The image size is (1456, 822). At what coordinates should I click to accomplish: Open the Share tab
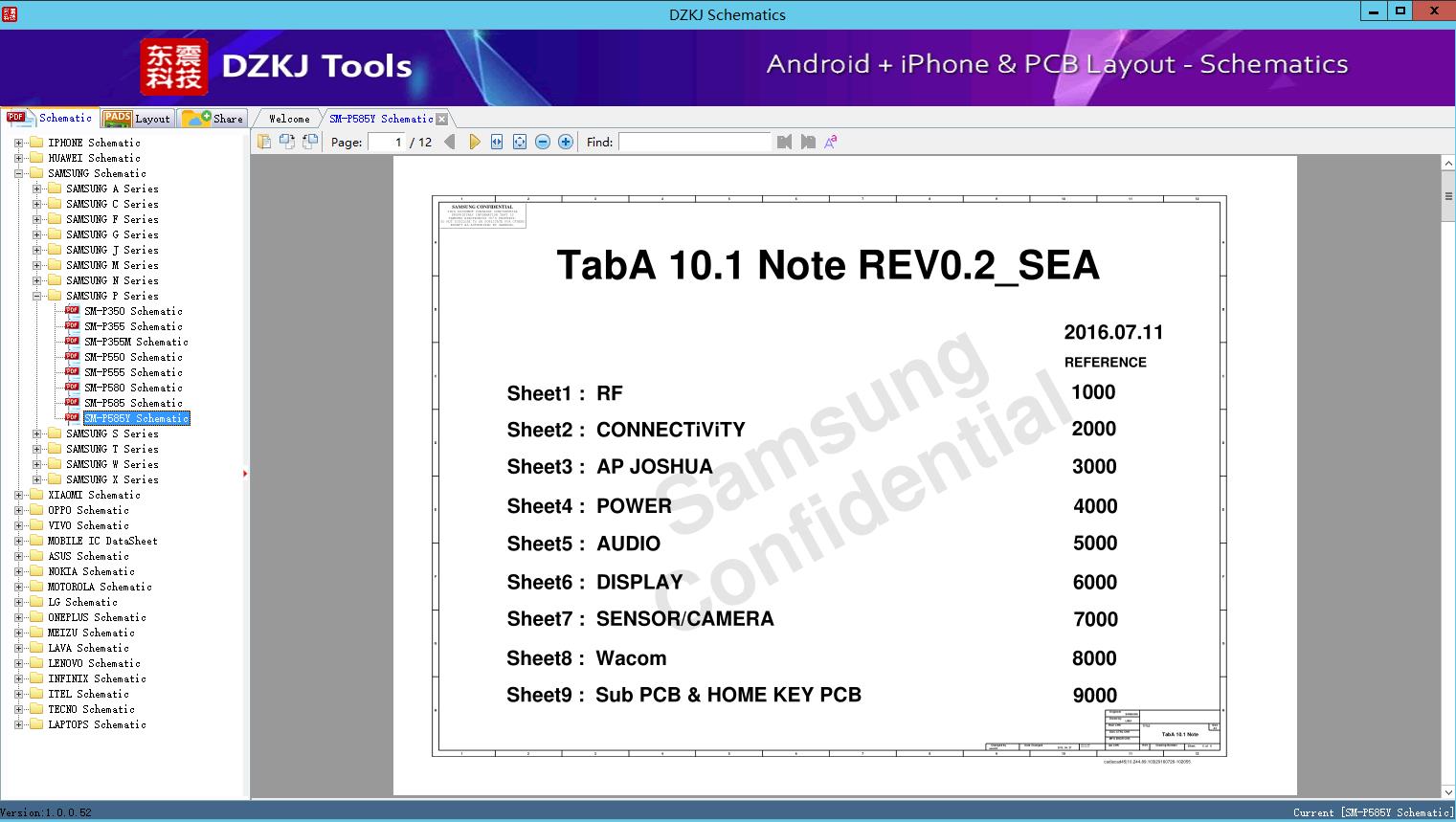click(x=213, y=119)
